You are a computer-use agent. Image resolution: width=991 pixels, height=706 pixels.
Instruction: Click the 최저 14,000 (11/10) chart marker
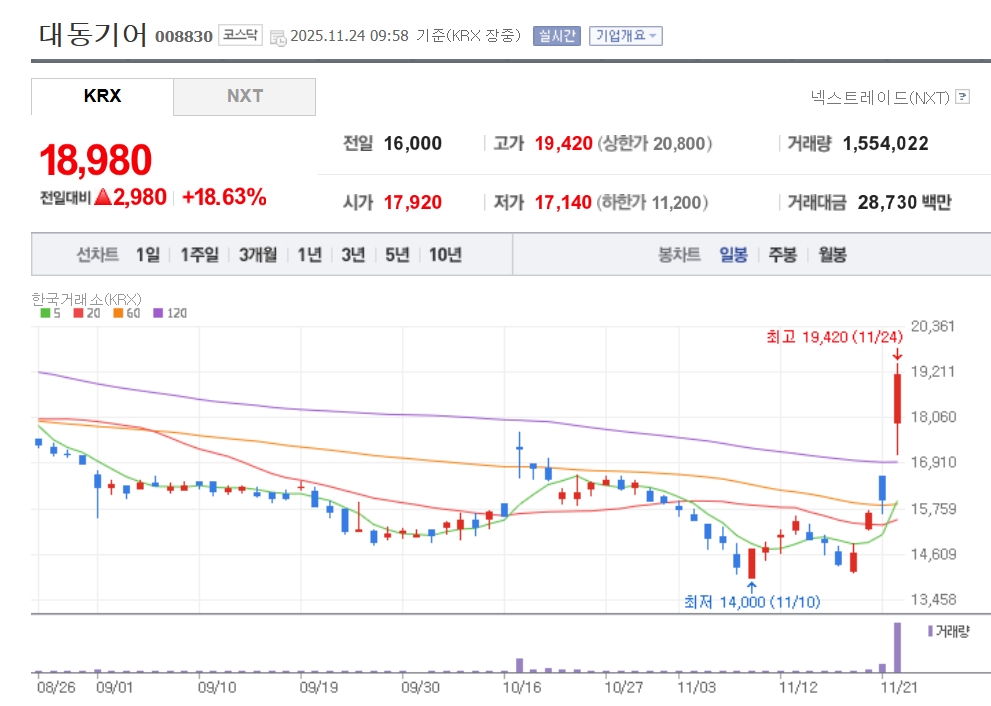[x=752, y=602]
